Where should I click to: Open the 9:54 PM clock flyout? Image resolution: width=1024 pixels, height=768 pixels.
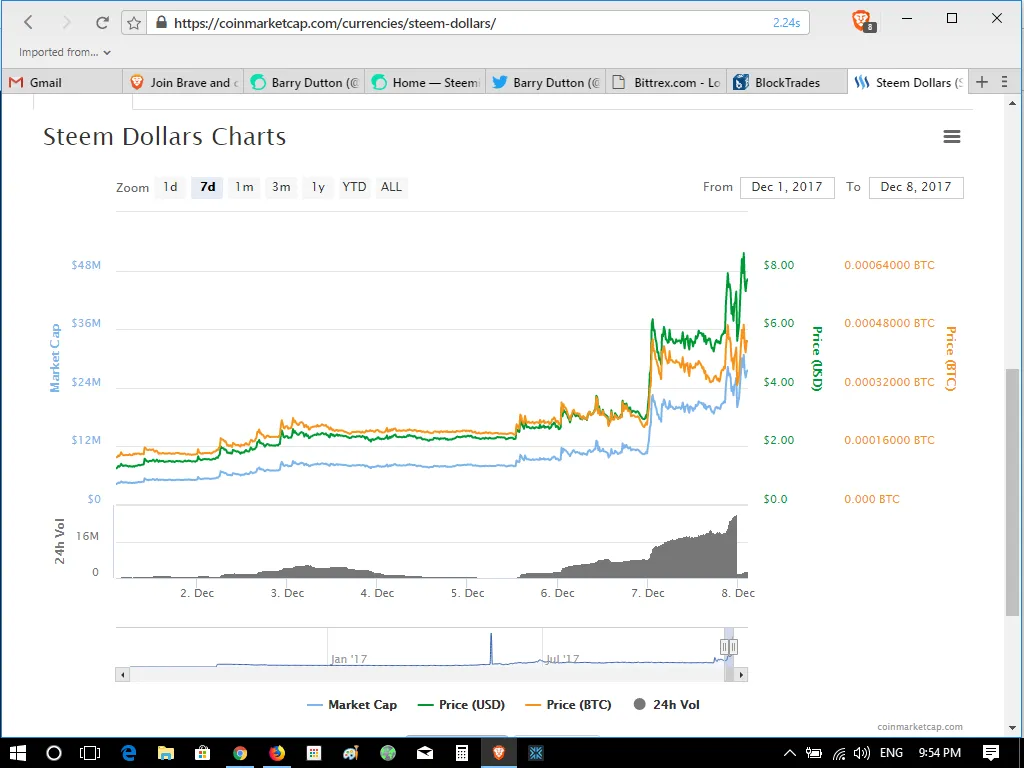[x=940, y=753]
